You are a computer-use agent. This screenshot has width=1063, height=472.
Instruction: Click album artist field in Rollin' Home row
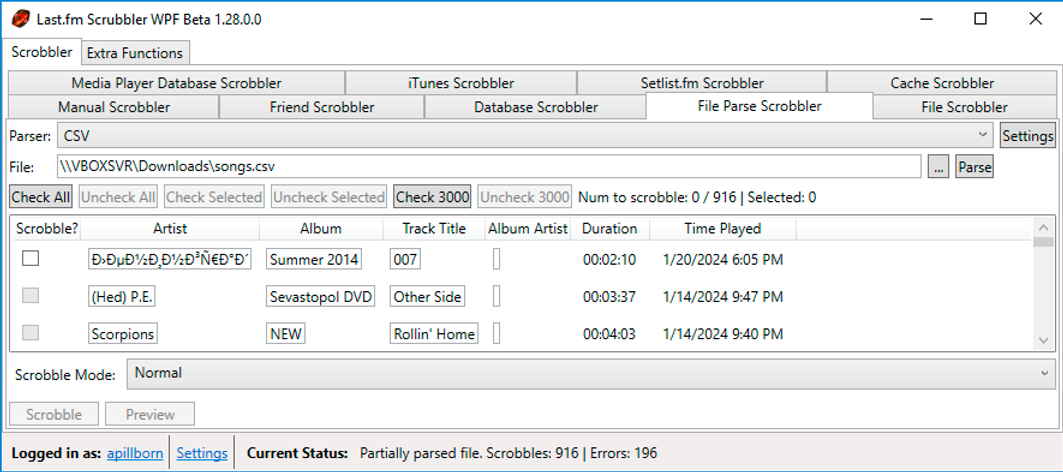497,334
